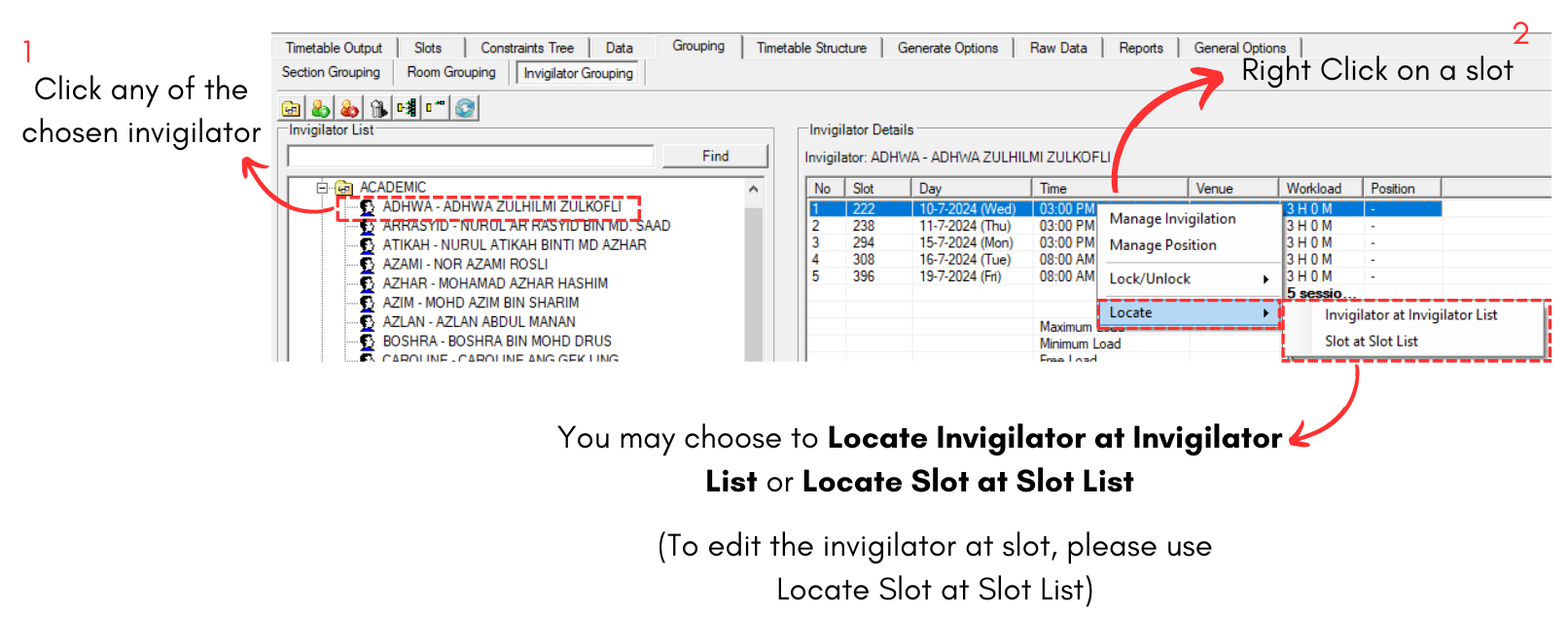1568x617 pixels.
Task: Click the add invigilator green-plus icon
Action: point(320,108)
